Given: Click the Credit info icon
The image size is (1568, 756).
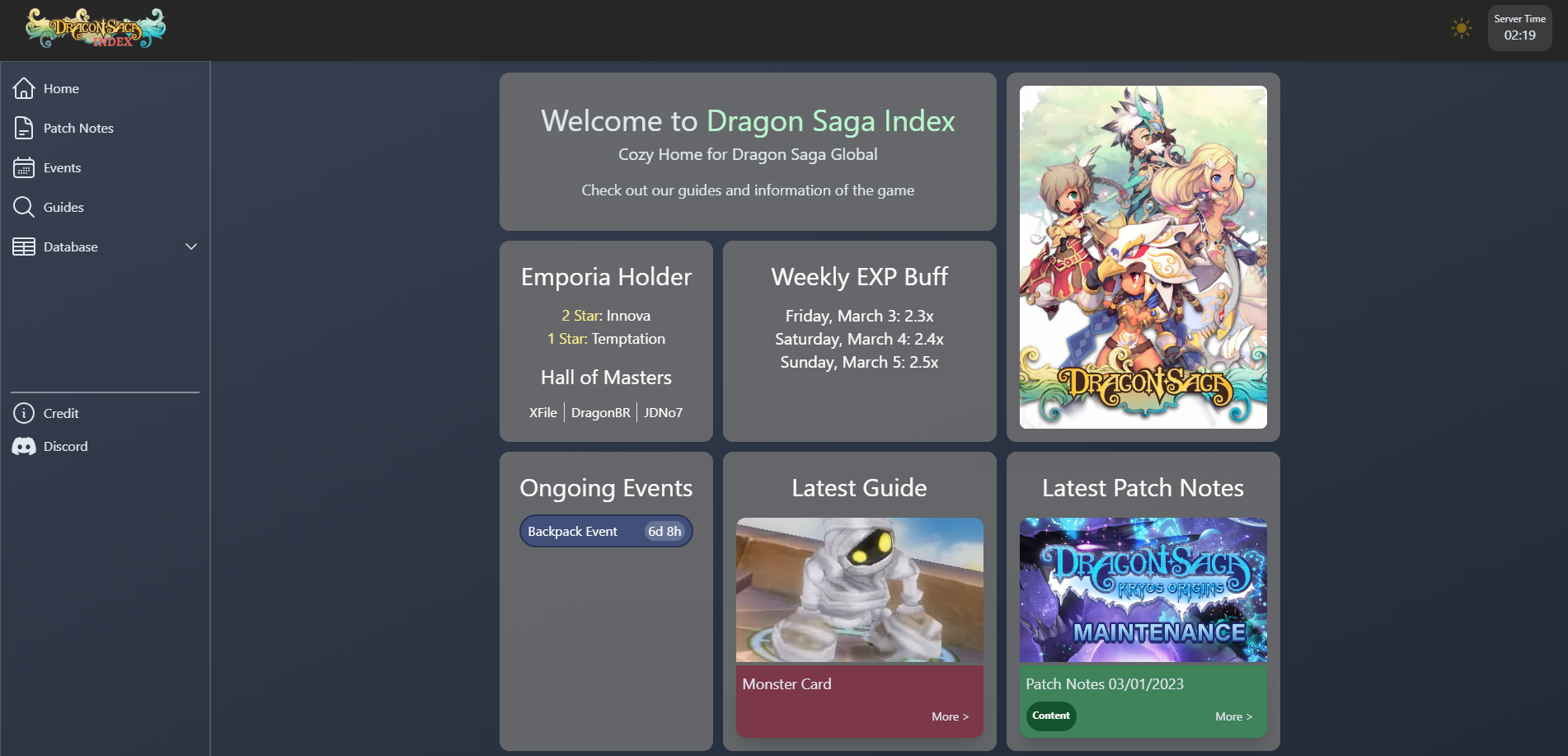Looking at the screenshot, I should (24, 413).
